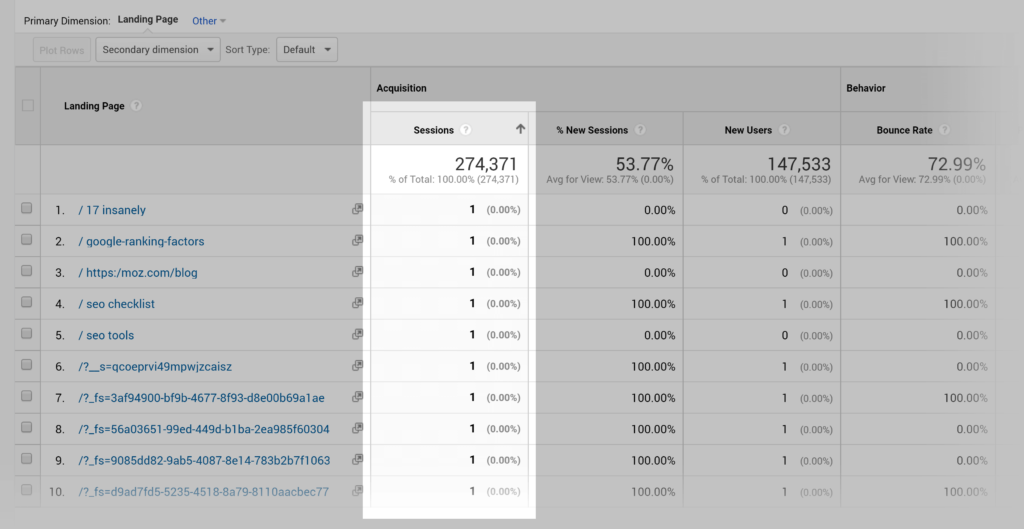The image size is (1024, 529).
Task: Open external link icon for seo tools row
Action: 357,334
